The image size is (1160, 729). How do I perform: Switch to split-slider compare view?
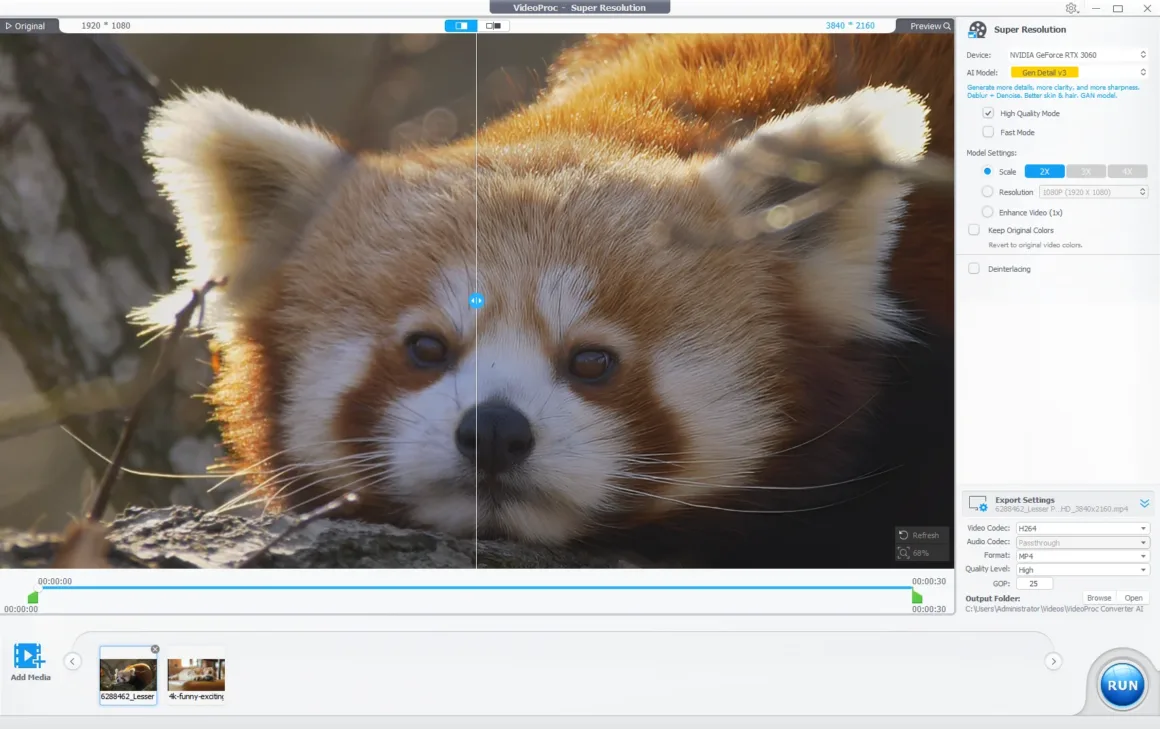[x=461, y=26]
